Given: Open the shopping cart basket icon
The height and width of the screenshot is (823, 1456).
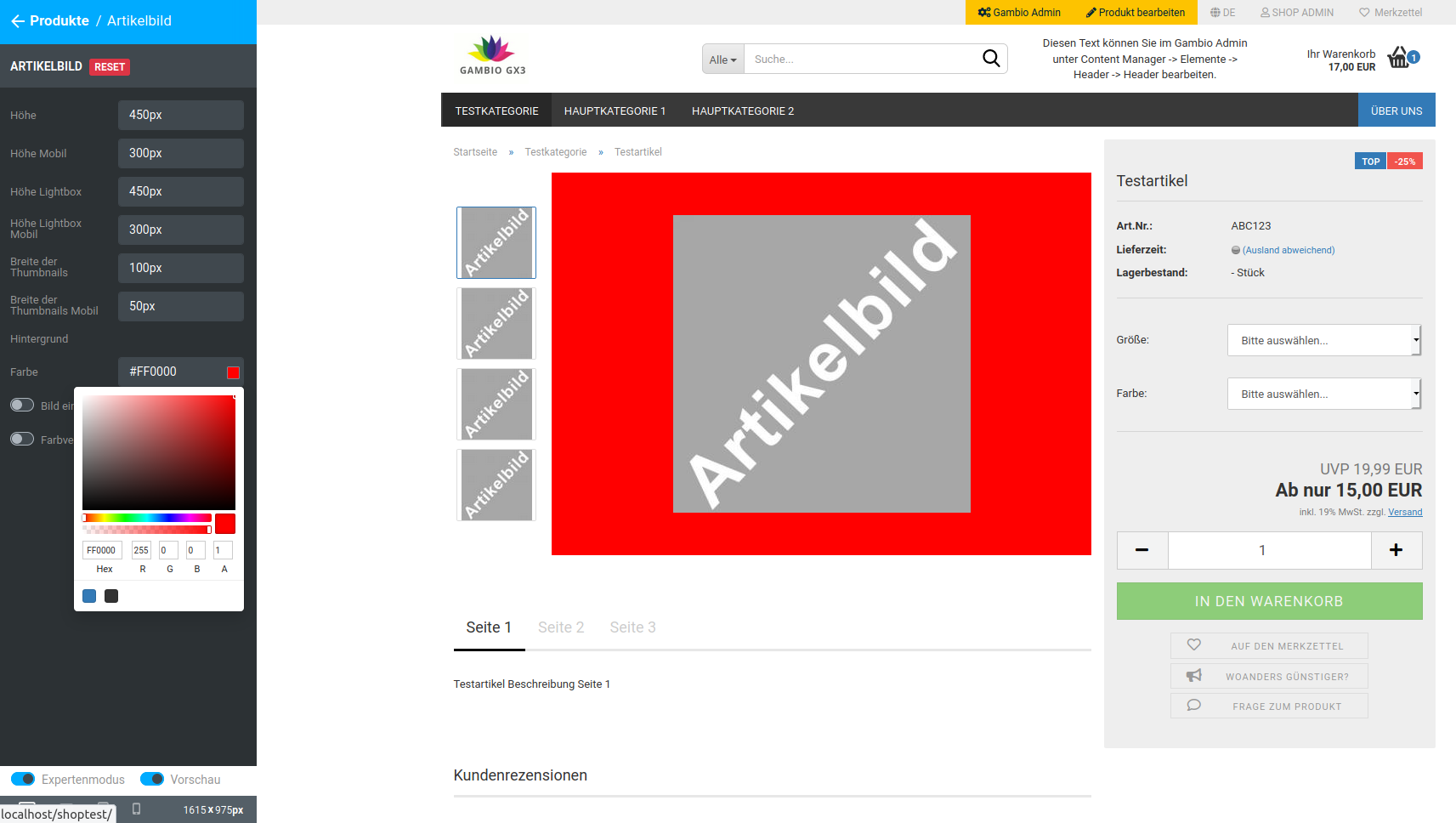Looking at the screenshot, I should (x=1399, y=56).
